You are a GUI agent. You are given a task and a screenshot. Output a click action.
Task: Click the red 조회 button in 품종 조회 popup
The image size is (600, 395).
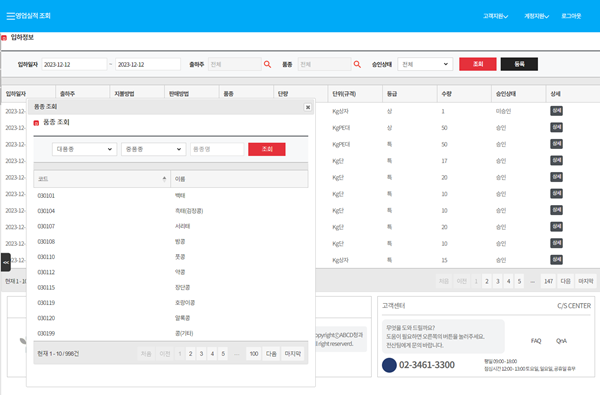(x=267, y=149)
